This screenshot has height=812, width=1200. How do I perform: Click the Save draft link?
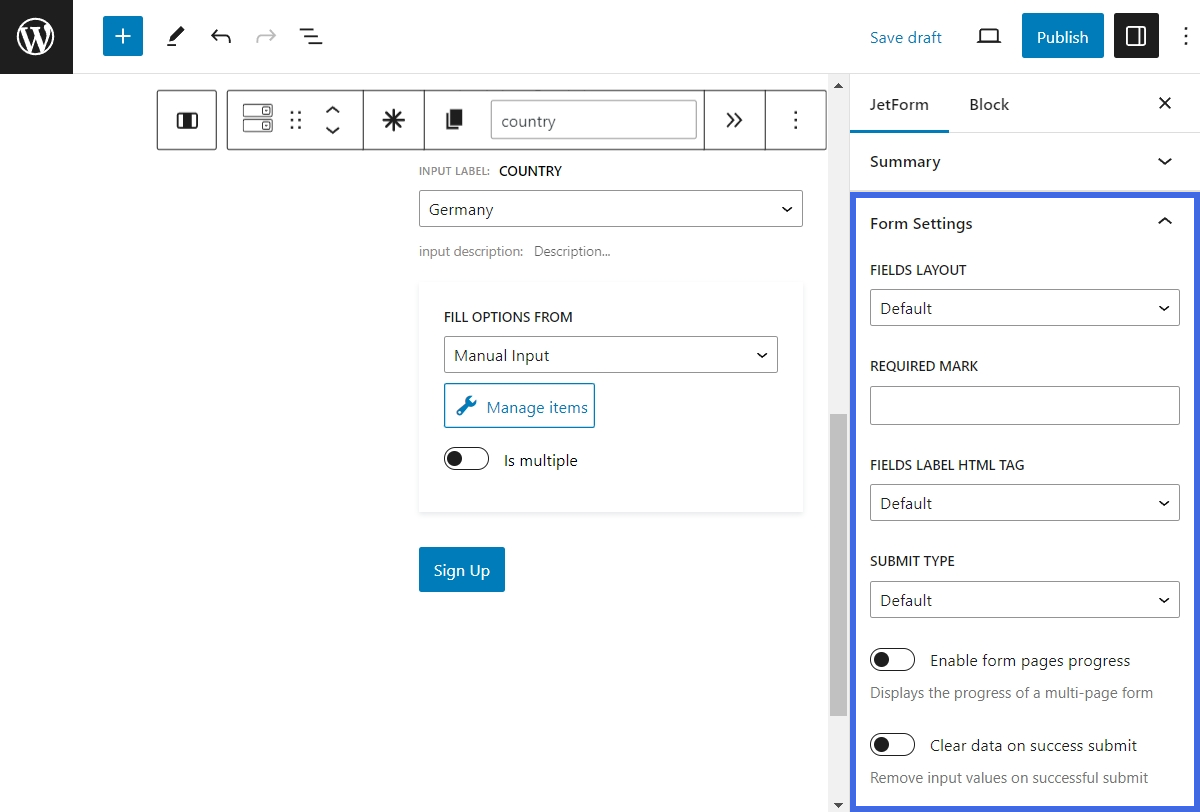pyautogui.click(x=905, y=38)
